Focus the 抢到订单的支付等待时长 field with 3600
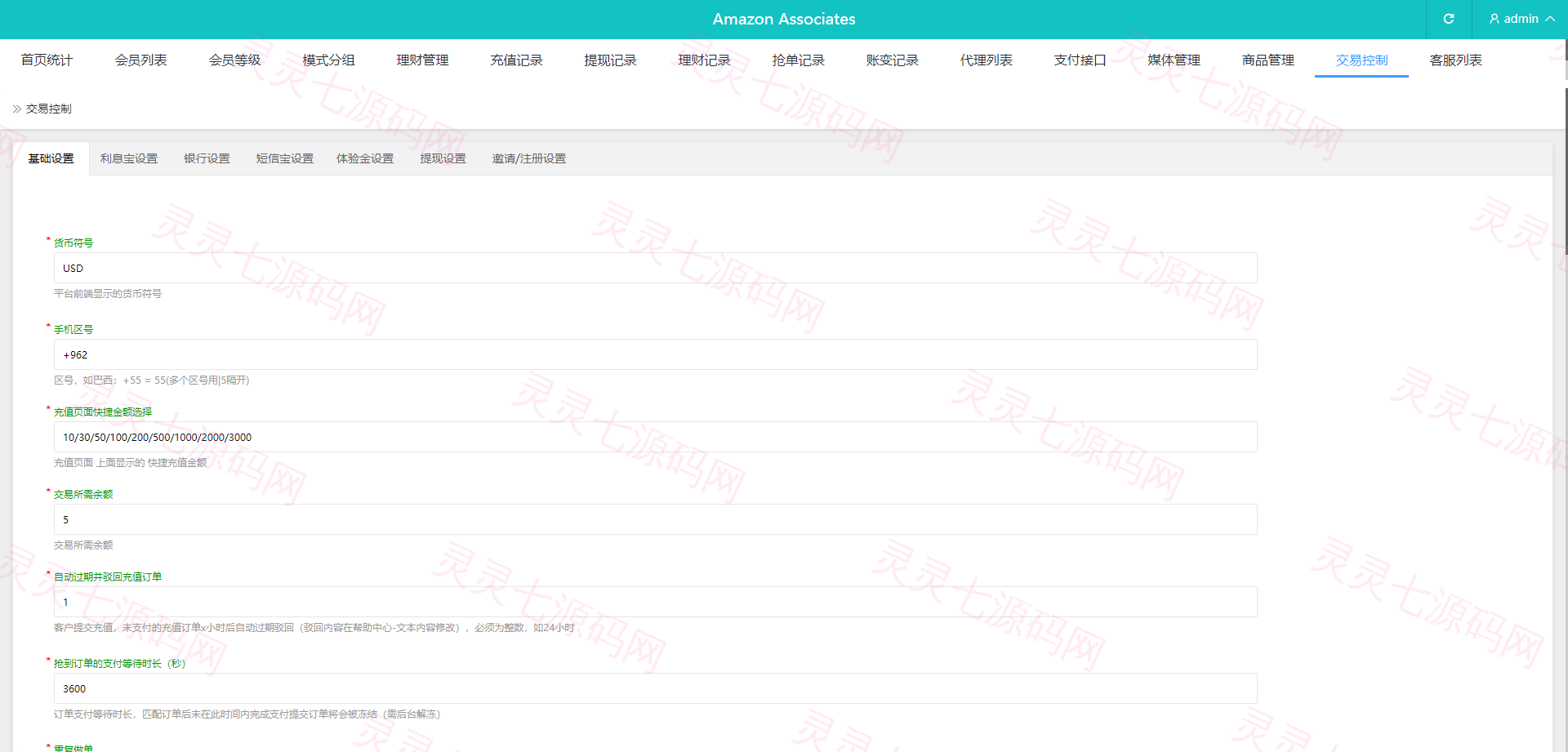Viewport: 1568px width, 752px height. coord(655,688)
